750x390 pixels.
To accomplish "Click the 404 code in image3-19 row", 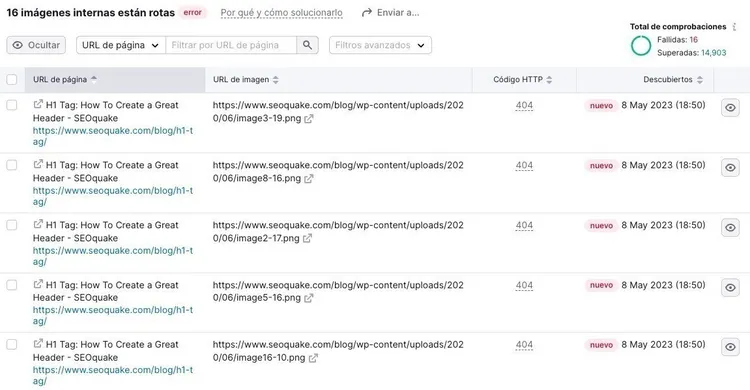I will pyautogui.click(x=524, y=105).
